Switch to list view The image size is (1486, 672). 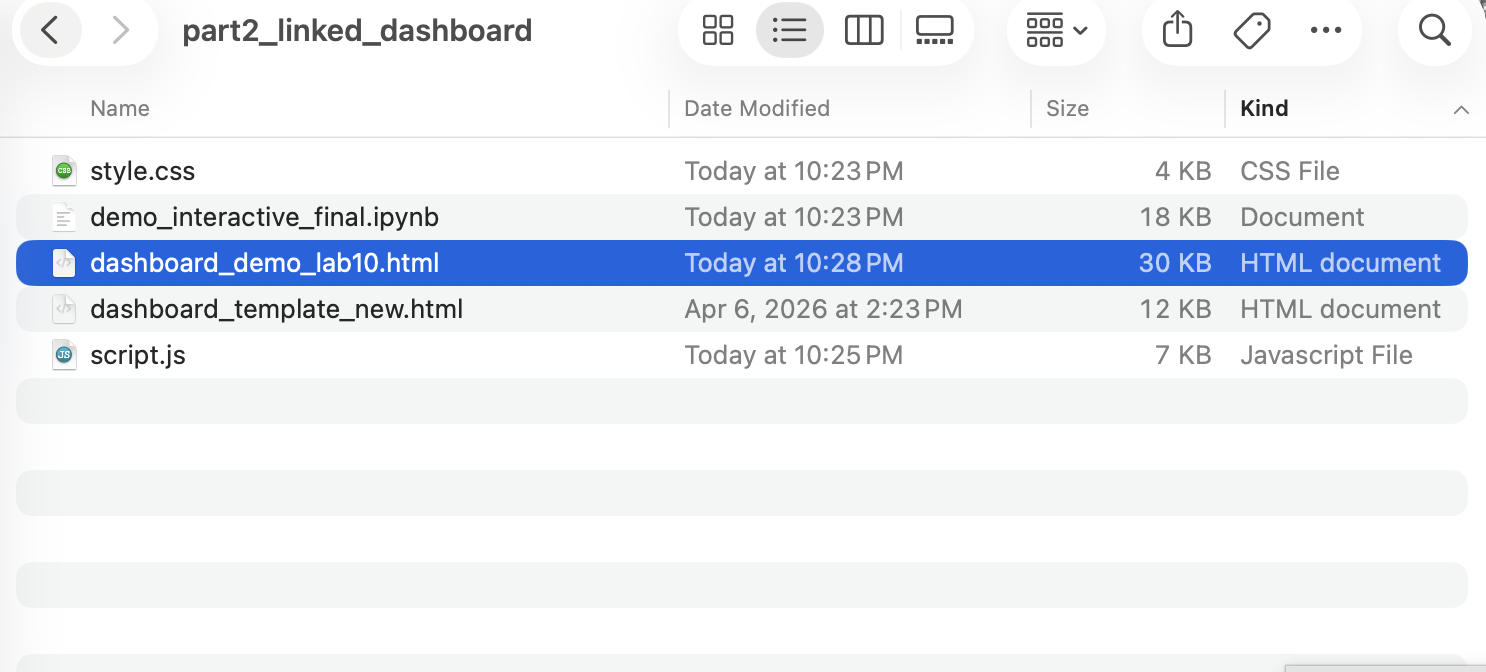(789, 31)
